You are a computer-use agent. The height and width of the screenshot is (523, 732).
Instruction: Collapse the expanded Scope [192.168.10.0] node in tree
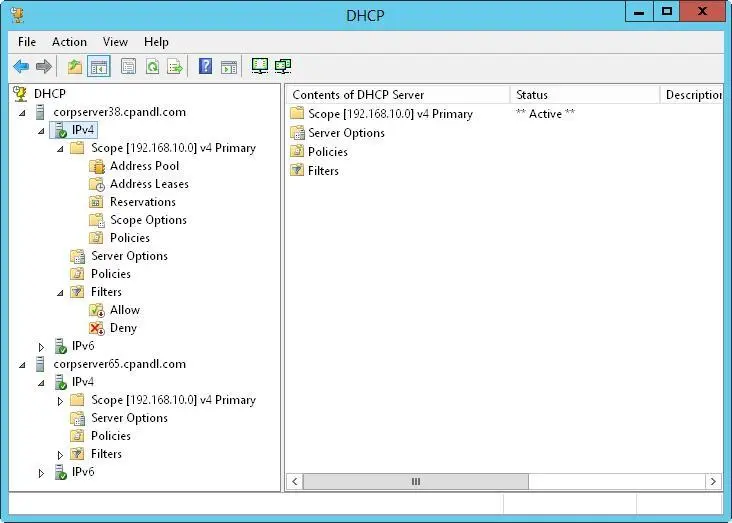click(x=60, y=149)
